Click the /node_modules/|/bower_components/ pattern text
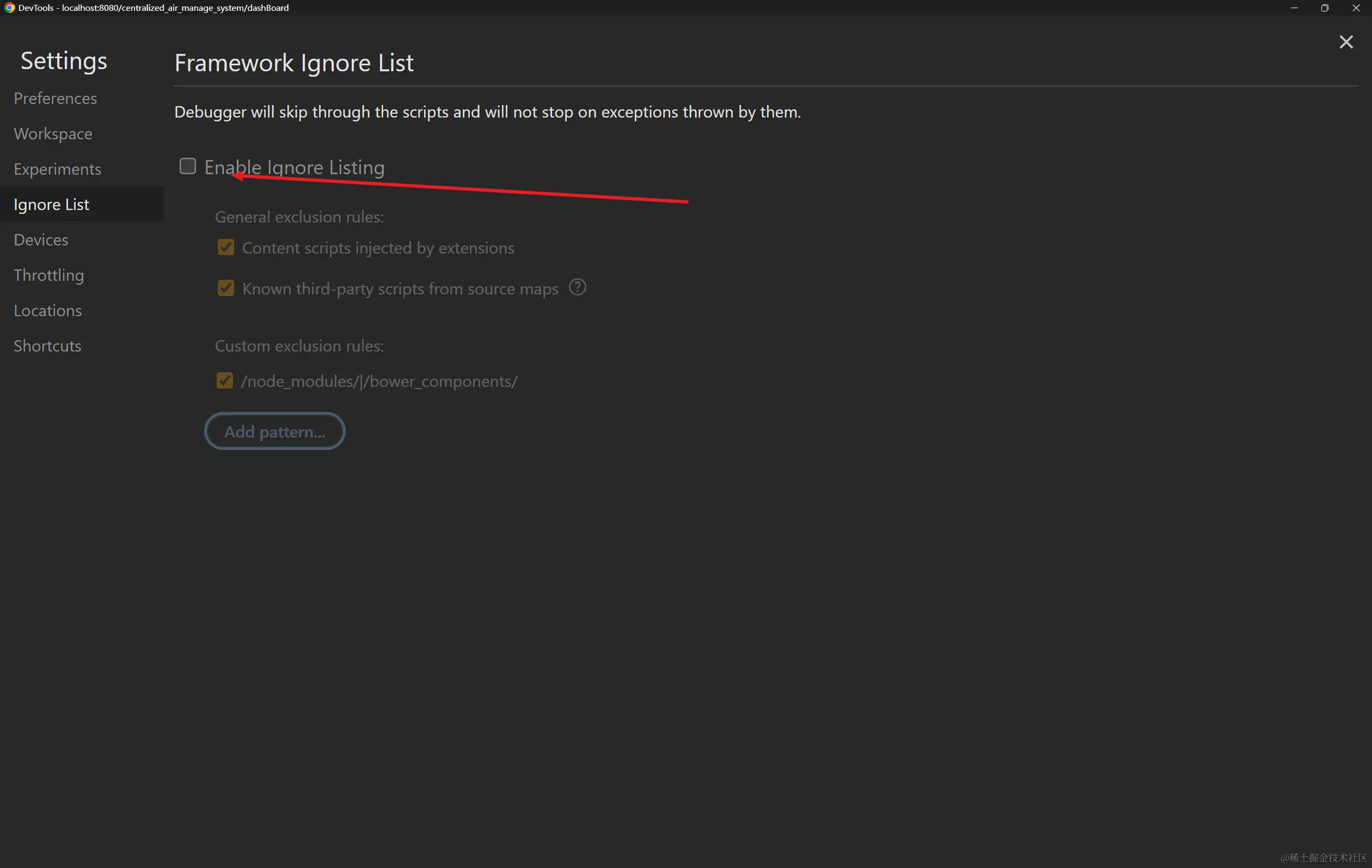This screenshot has width=1372, height=868. point(379,381)
